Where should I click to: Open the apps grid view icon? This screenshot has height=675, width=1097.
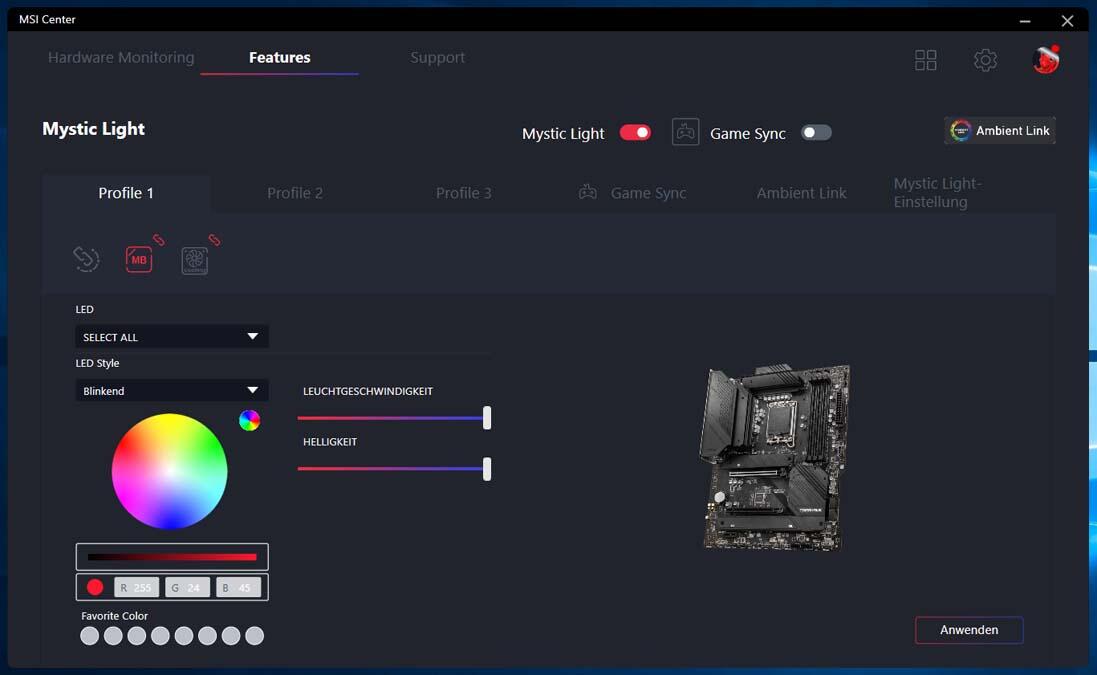point(925,60)
